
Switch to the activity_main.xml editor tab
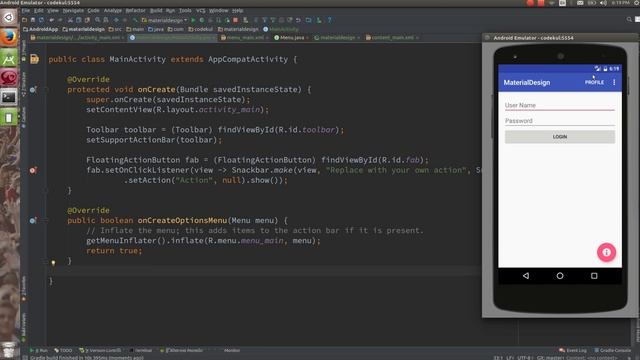click(77, 38)
